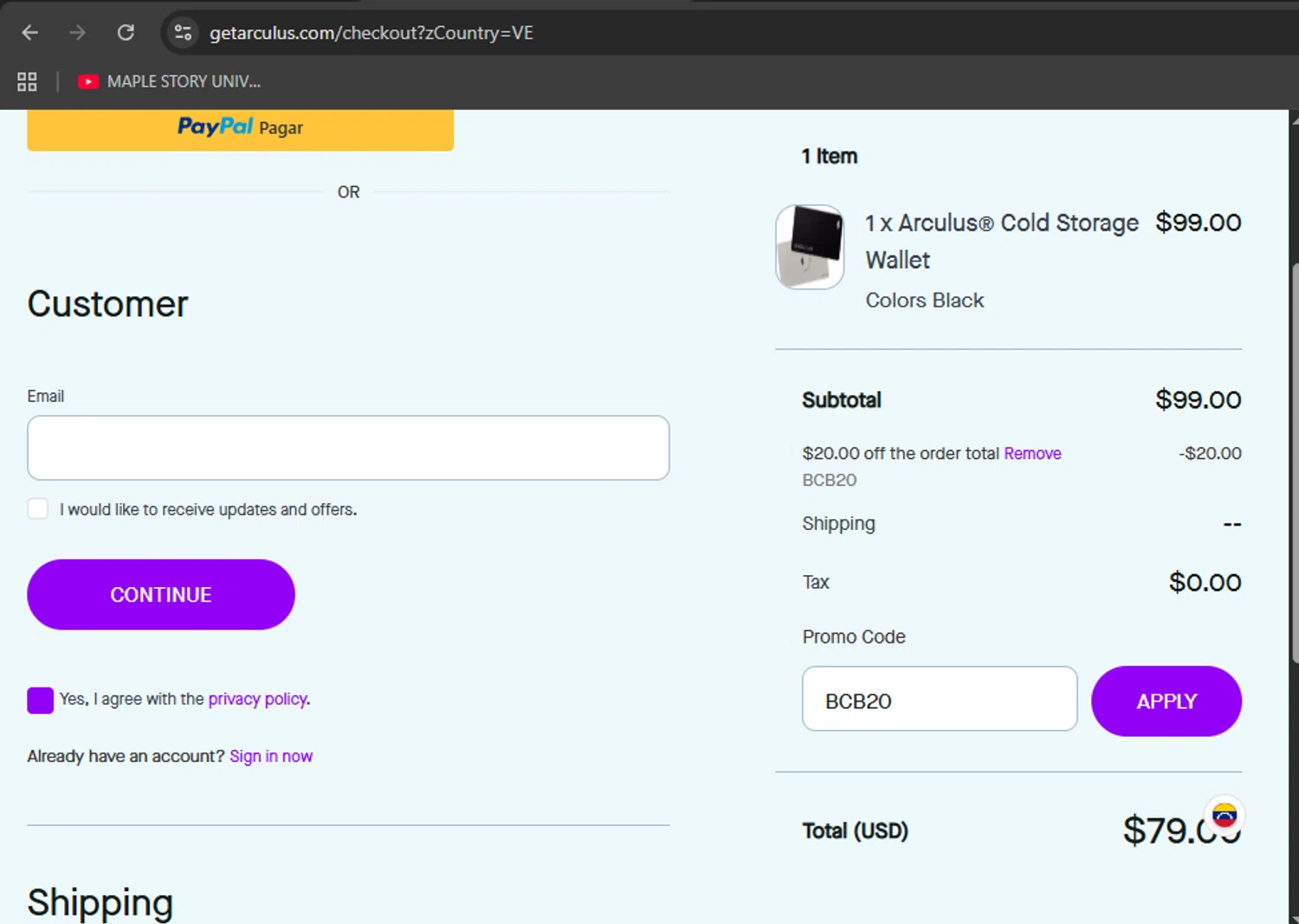Open site information icon in address bar
Viewport: 1299px width, 924px height.
click(x=183, y=33)
